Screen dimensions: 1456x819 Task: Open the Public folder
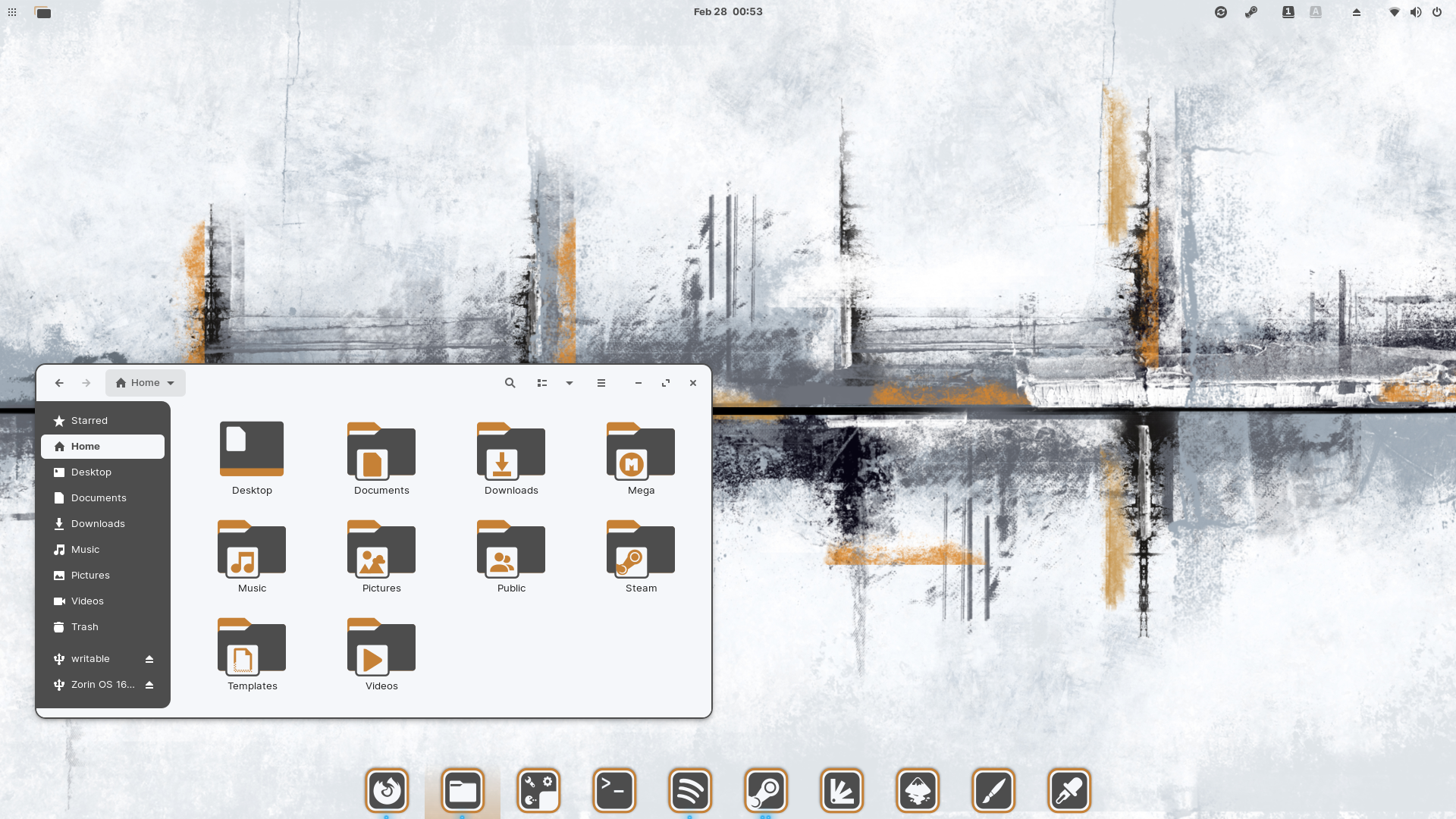point(511,548)
